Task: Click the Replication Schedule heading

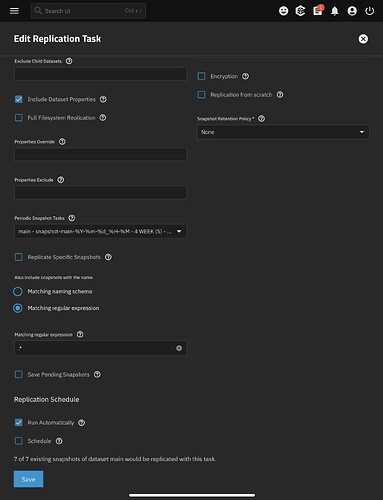Action: [47, 399]
